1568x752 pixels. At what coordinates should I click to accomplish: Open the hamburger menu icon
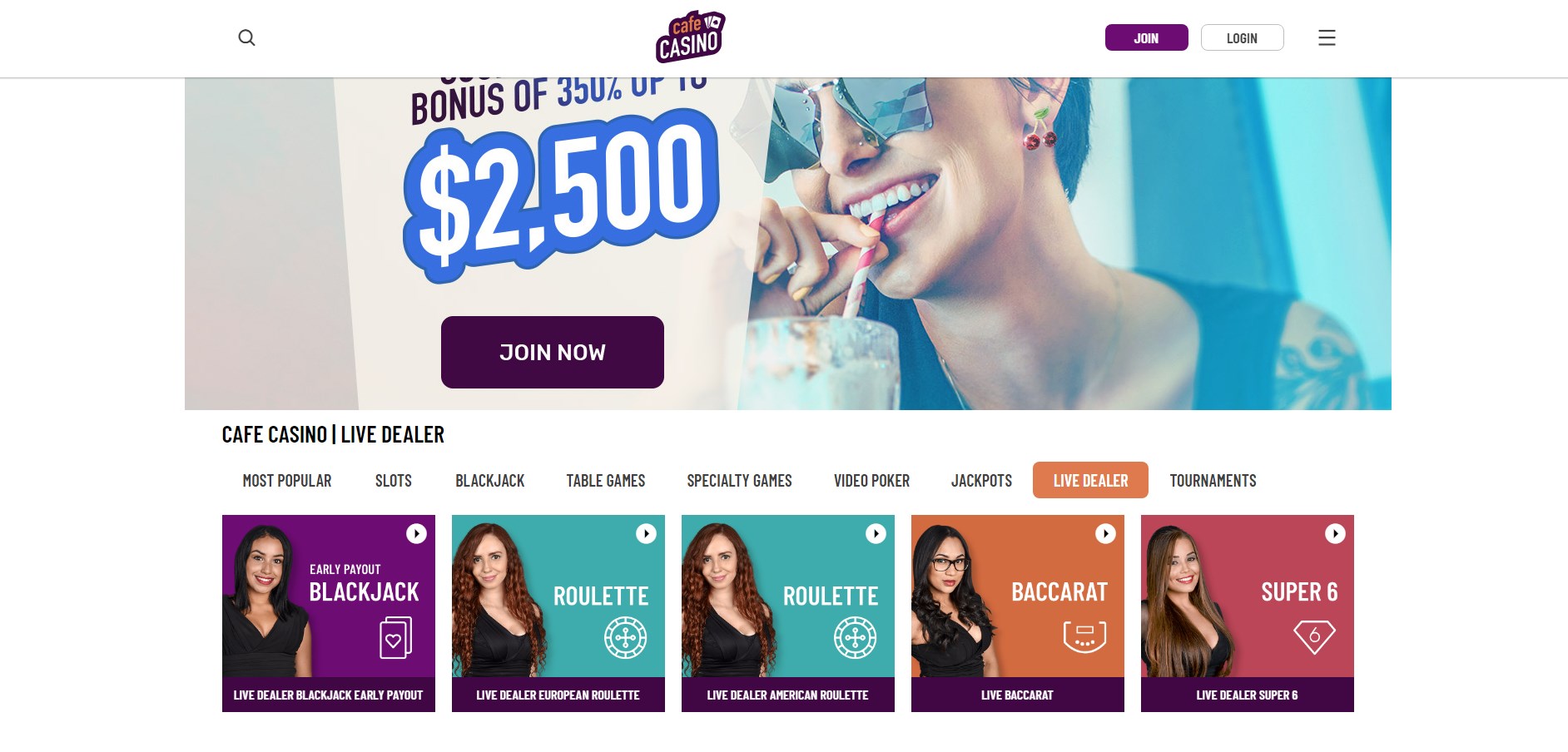tap(1327, 37)
